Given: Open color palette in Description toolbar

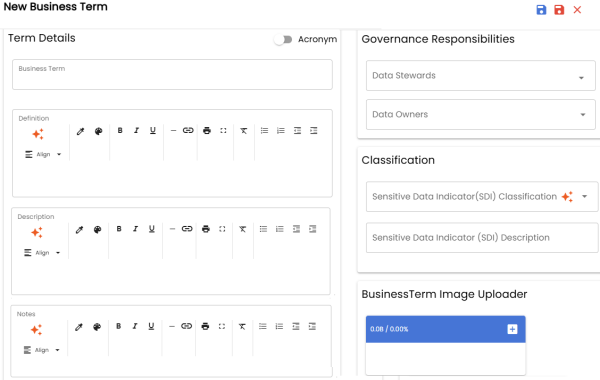Looking at the screenshot, I should pyautogui.click(x=97, y=230).
